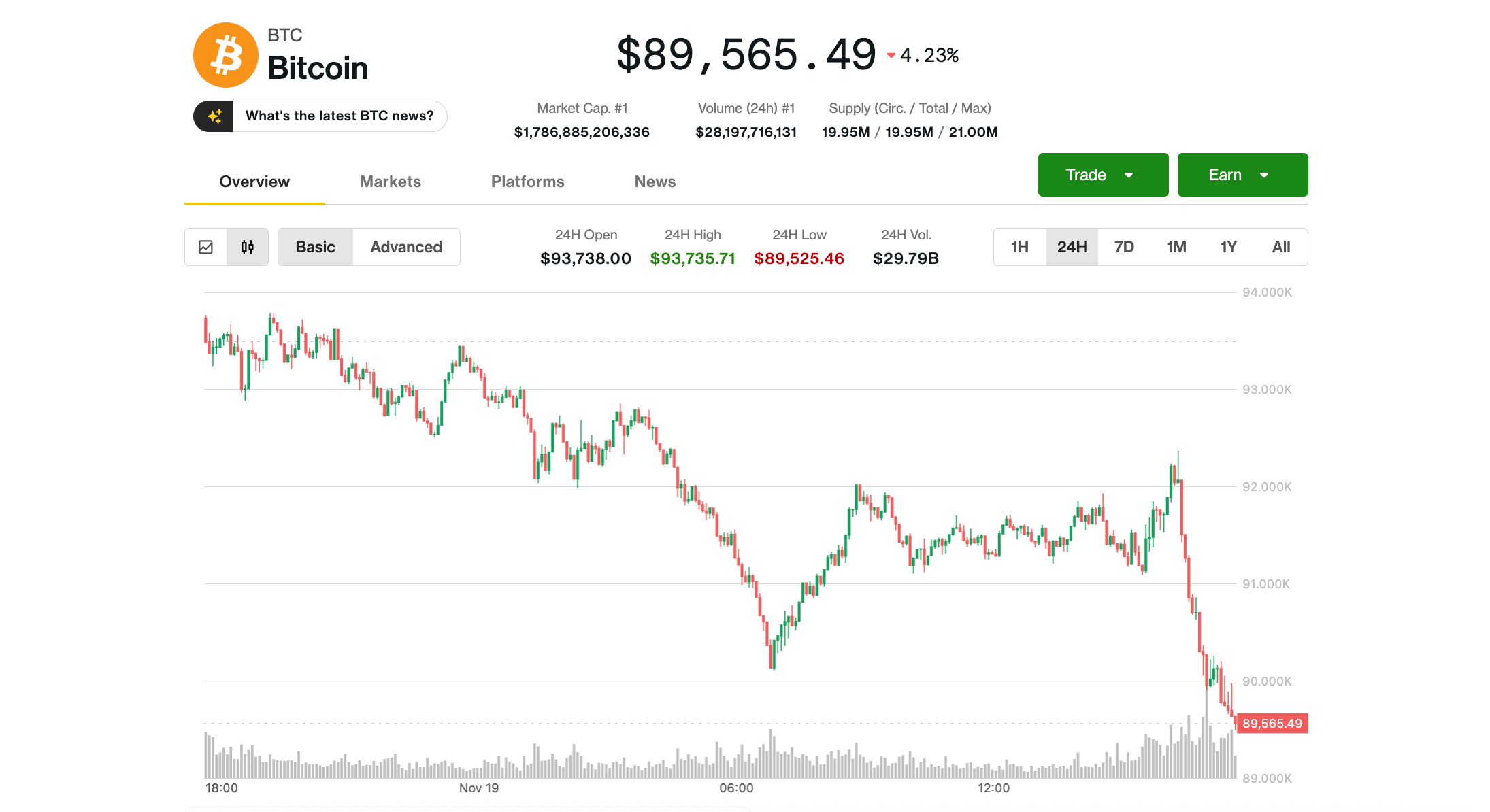Click the red percentage-drop arrow indicator

[891, 55]
